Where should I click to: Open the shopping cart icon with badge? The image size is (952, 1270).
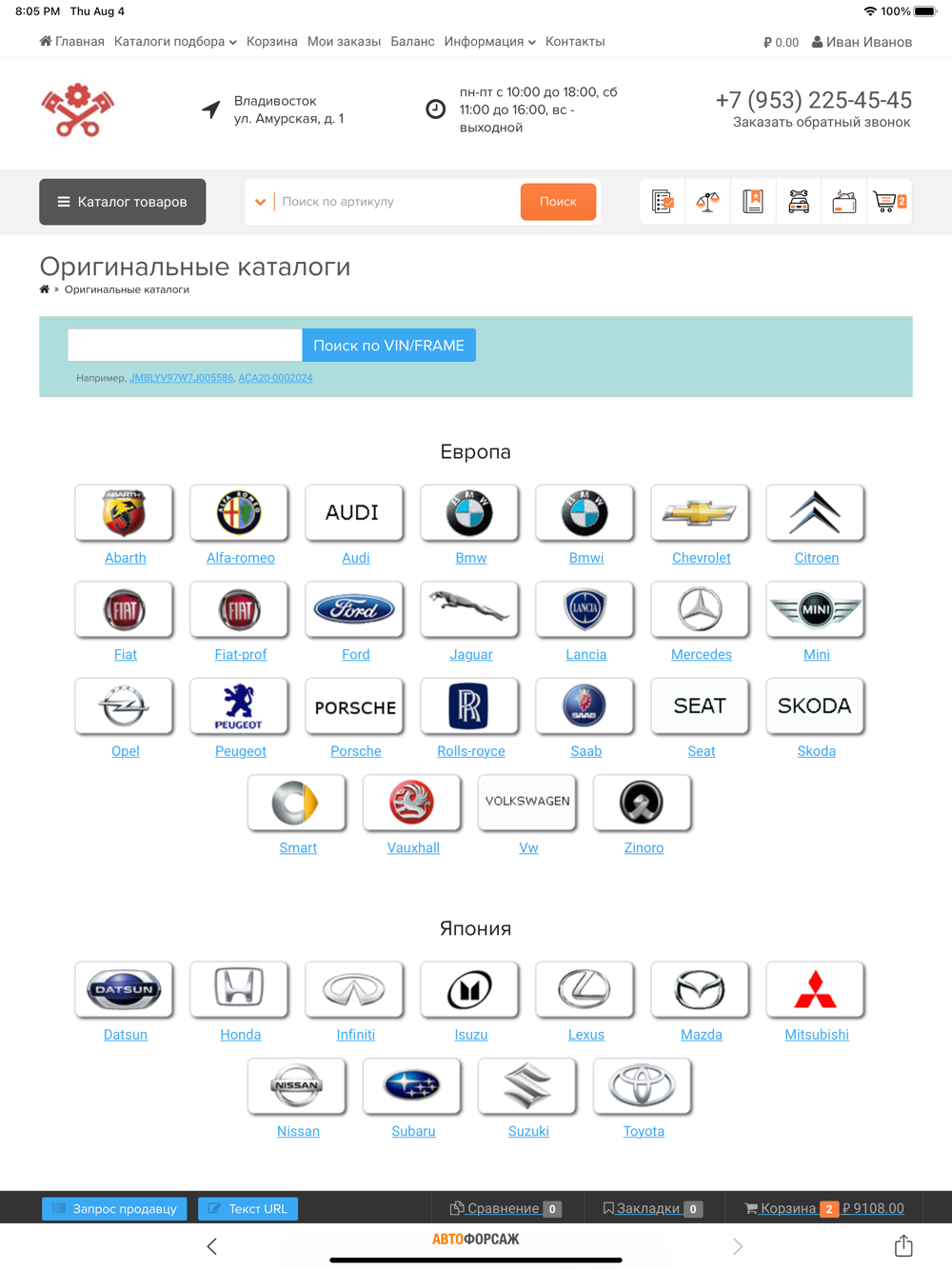tap(889, 202)
